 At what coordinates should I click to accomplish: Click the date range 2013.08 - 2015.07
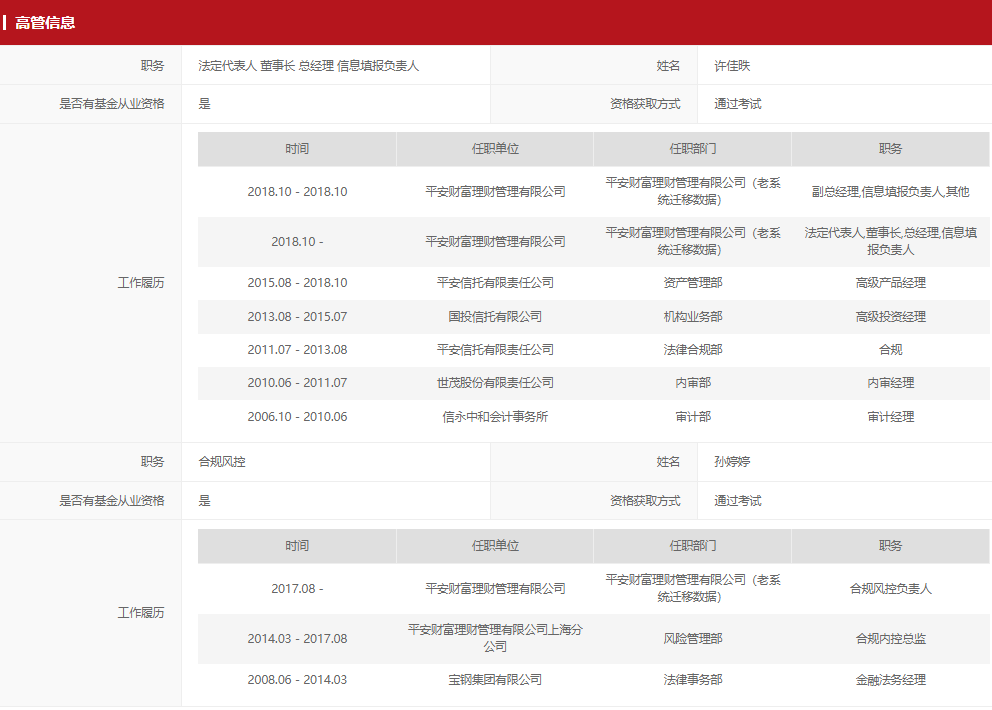tap(297, 316)
